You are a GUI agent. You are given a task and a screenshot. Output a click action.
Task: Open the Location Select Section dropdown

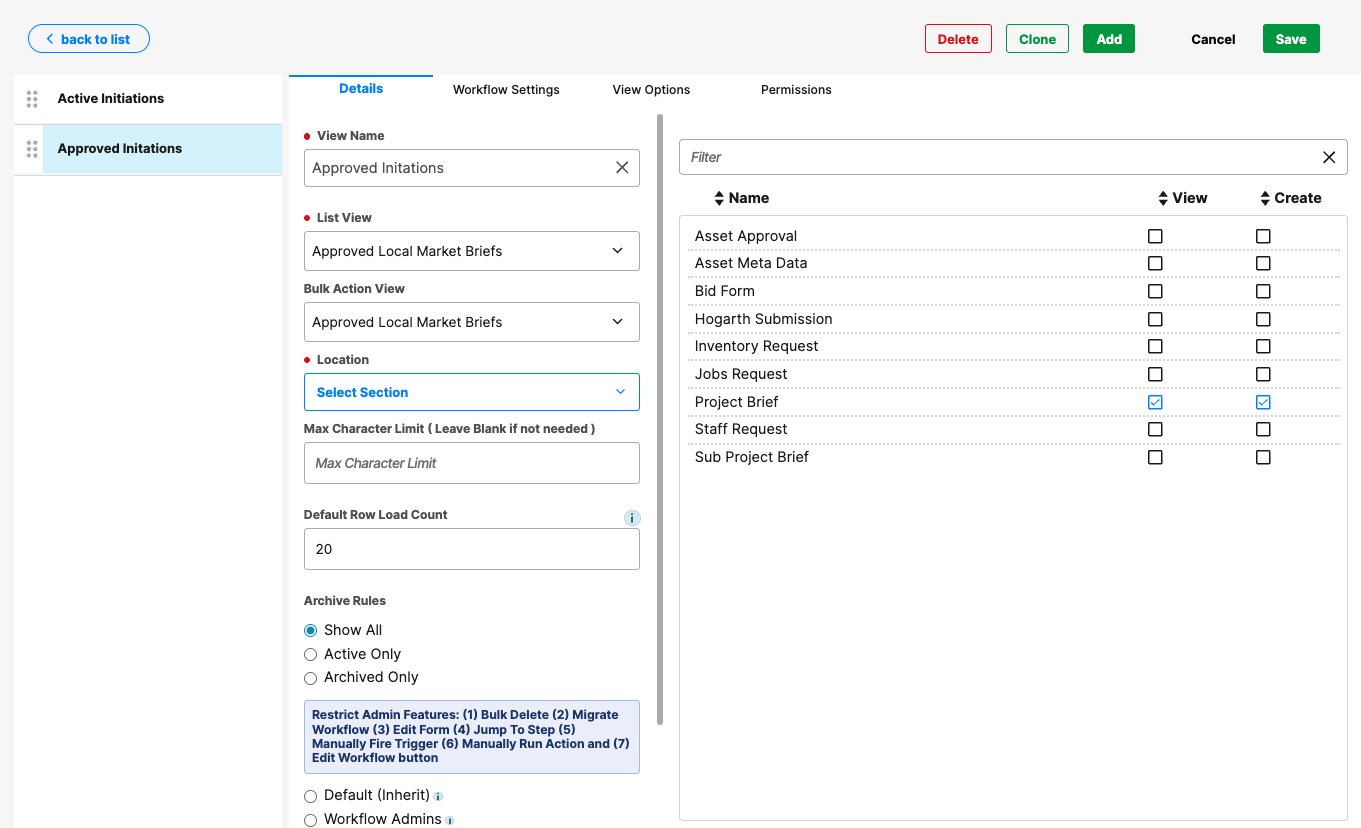472,392
